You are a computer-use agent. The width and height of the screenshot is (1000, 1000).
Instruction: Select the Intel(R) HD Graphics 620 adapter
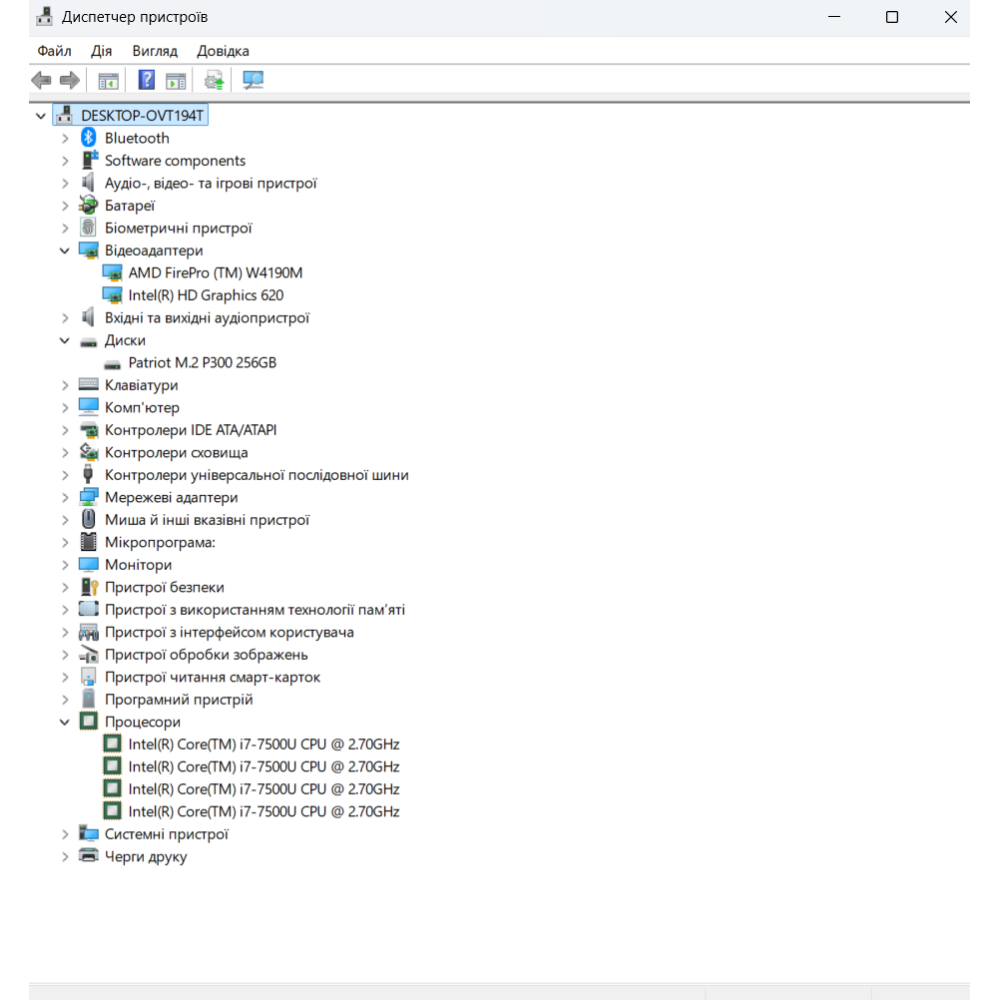pyautogui.click(x=205, y=295)
